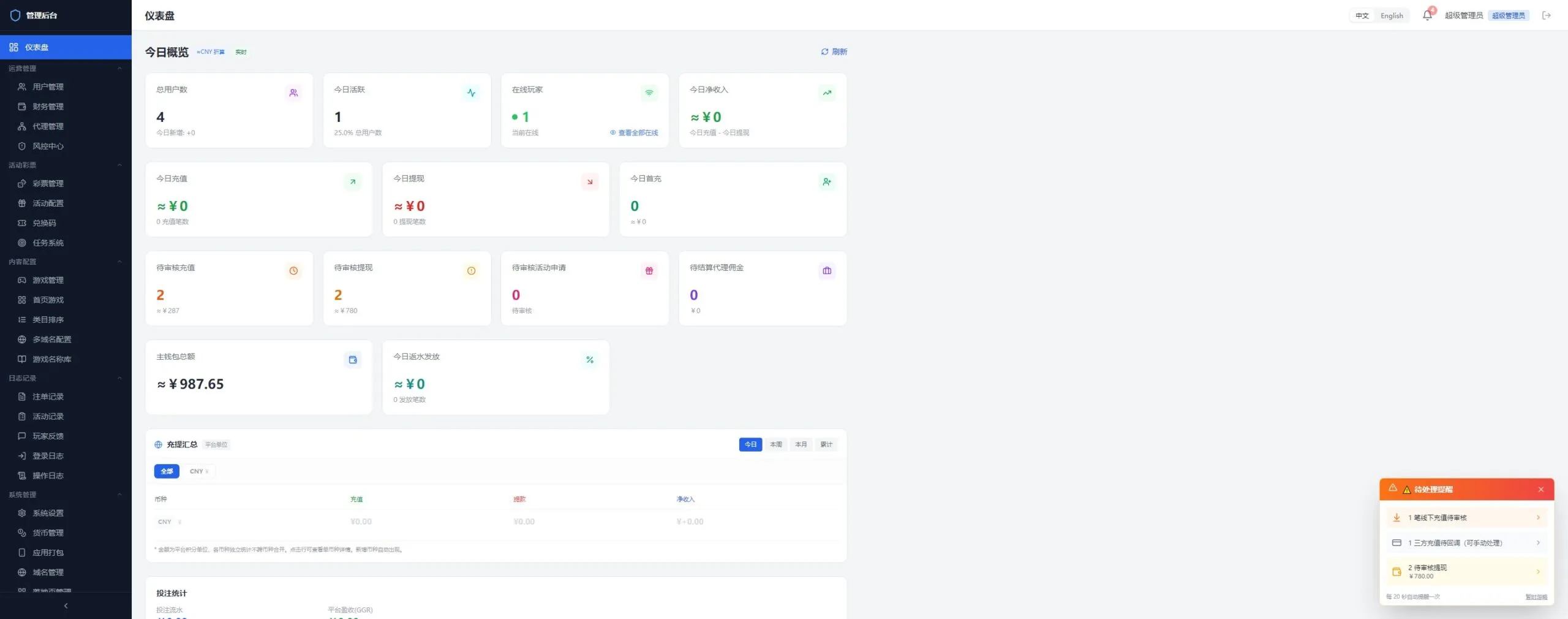Click 暂时忽略 in the reminder popup

(1536, 597)
